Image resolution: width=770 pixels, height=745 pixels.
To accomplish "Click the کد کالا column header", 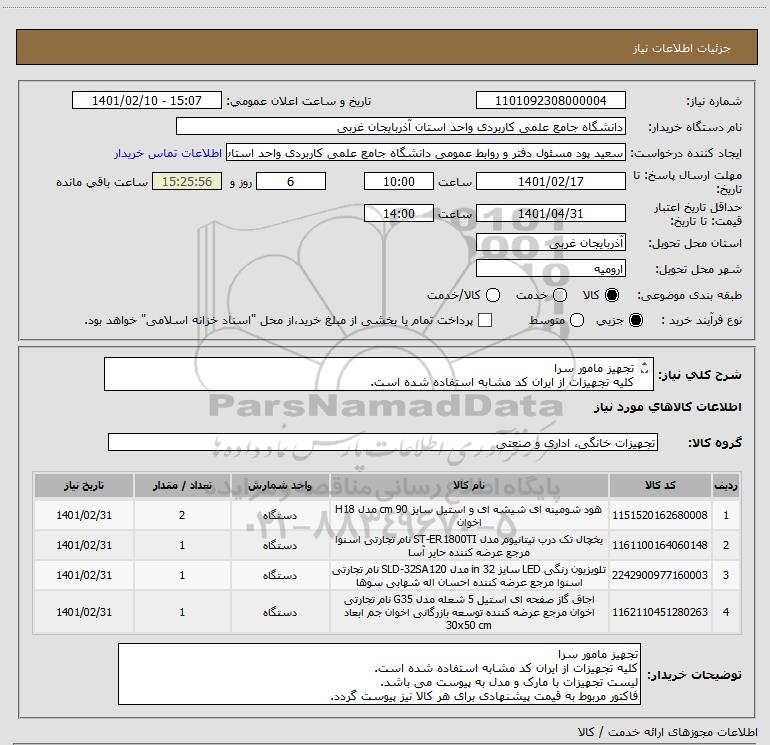I will (x=660, y=486).
